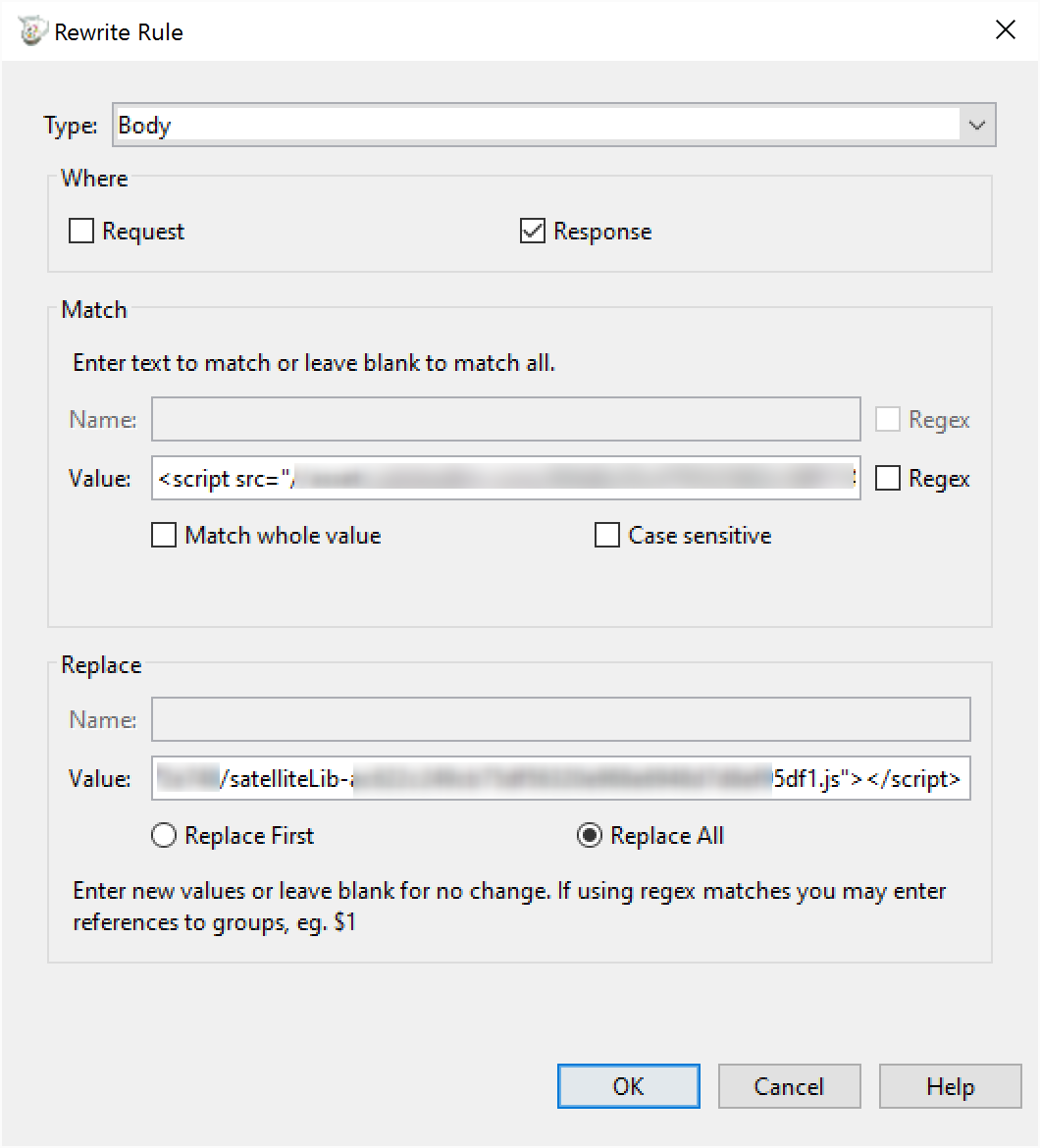Focus the Replace Value field containing satelliteLib
Screen dimensions: 1040x1148
[560, 779]
